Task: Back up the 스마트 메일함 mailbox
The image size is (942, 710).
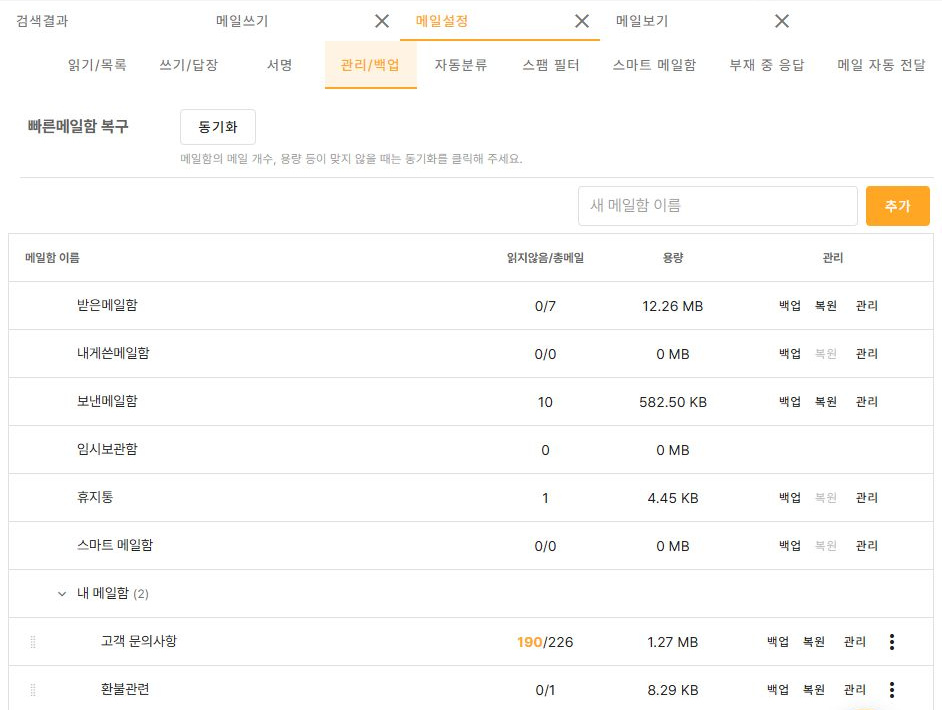Action: point(789,546)
